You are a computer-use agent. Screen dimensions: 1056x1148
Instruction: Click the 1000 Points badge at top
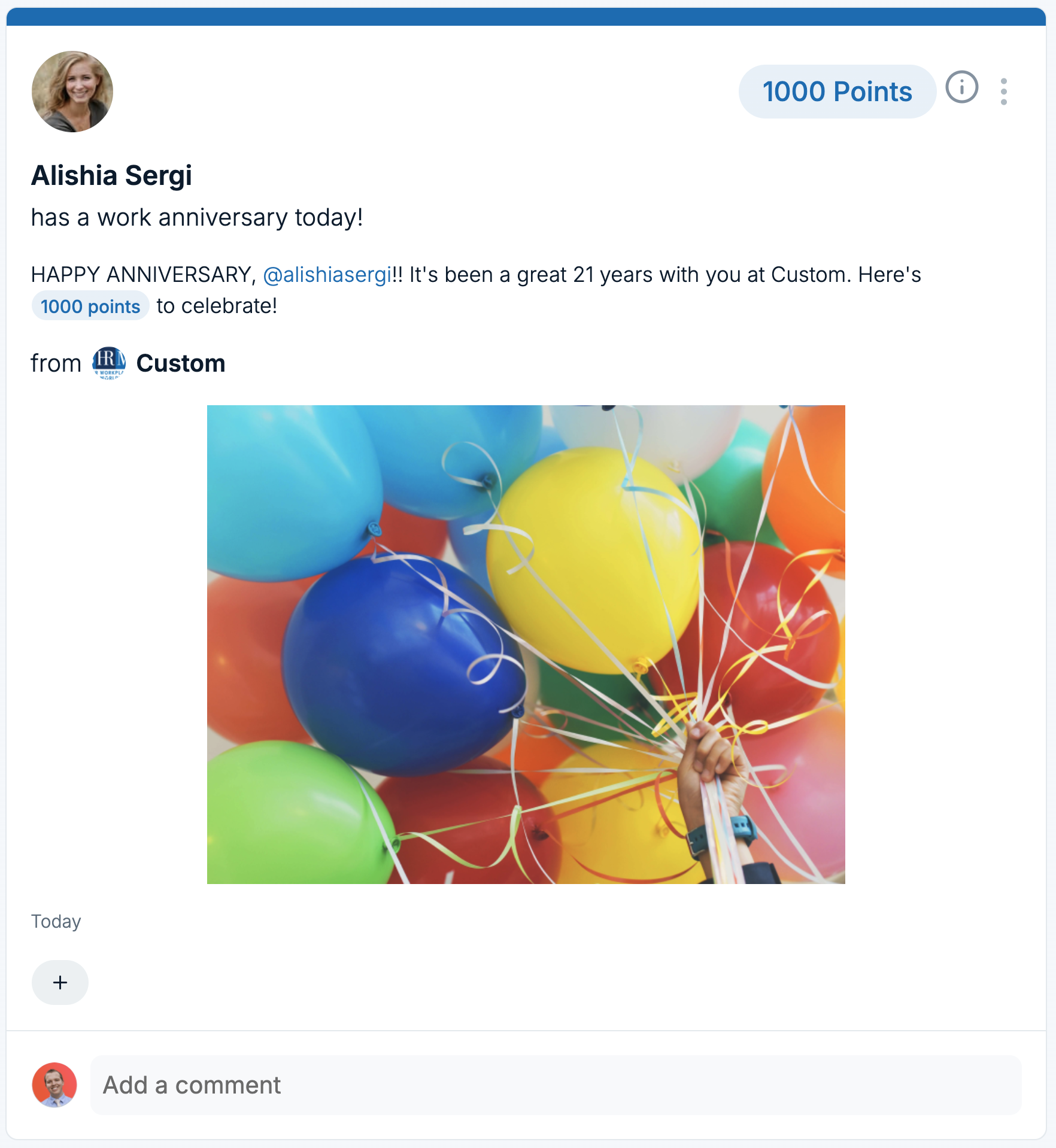(x=837, y=92)
